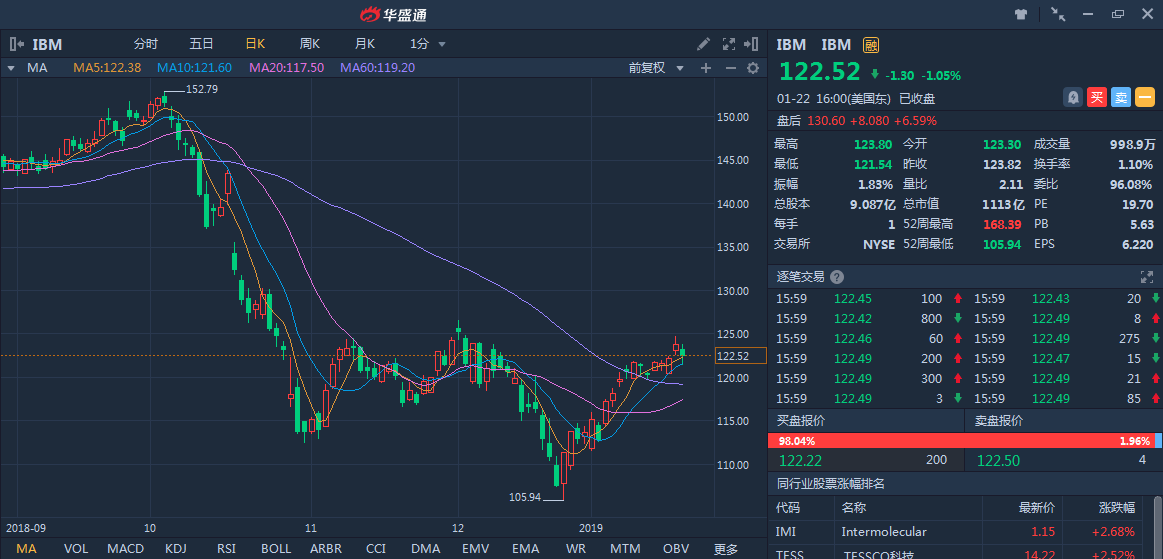1163x559 pixels.
Task: Toggle the left stock list panel
Action: (16, 44)
